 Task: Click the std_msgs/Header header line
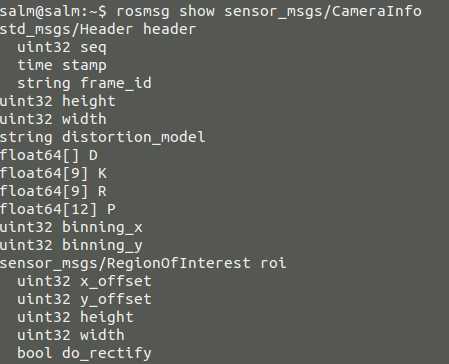[x=98, y=29]
